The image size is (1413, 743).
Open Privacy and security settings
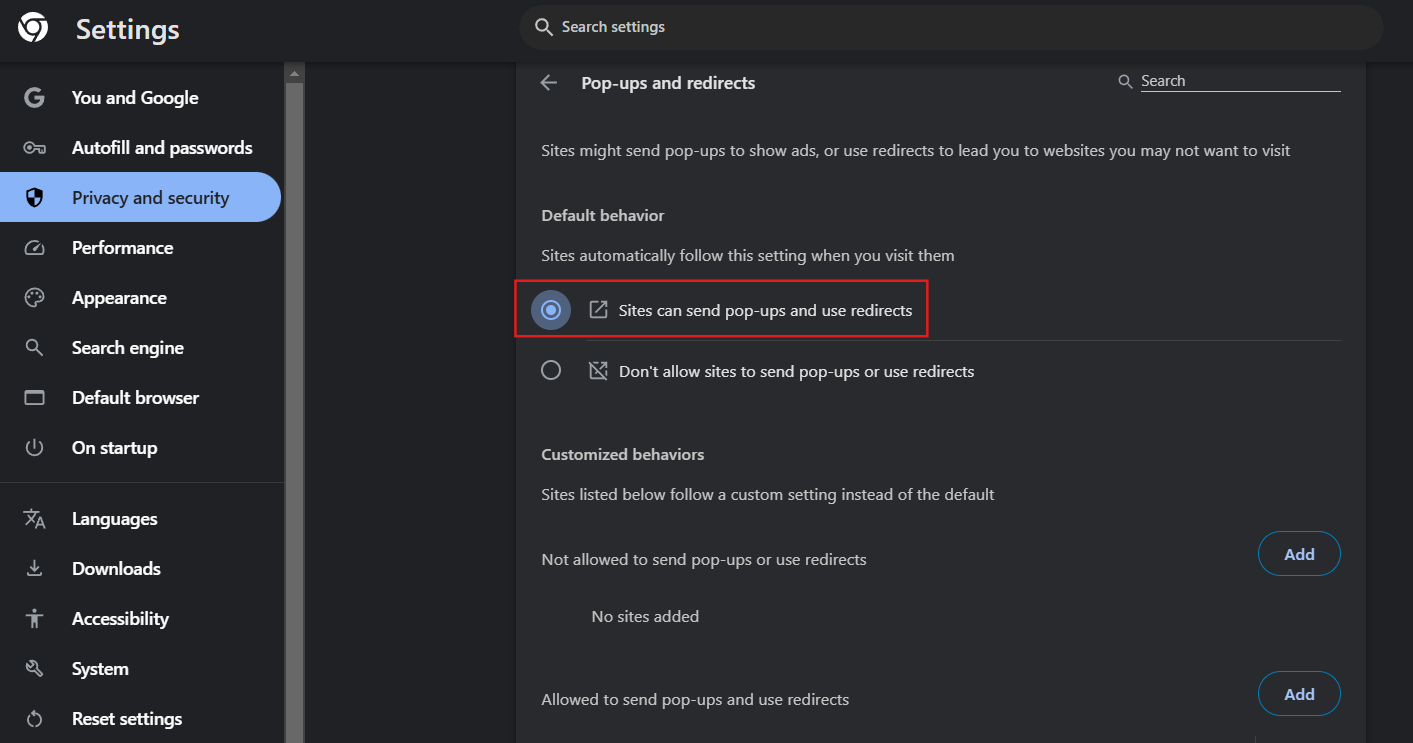point(150,198)
